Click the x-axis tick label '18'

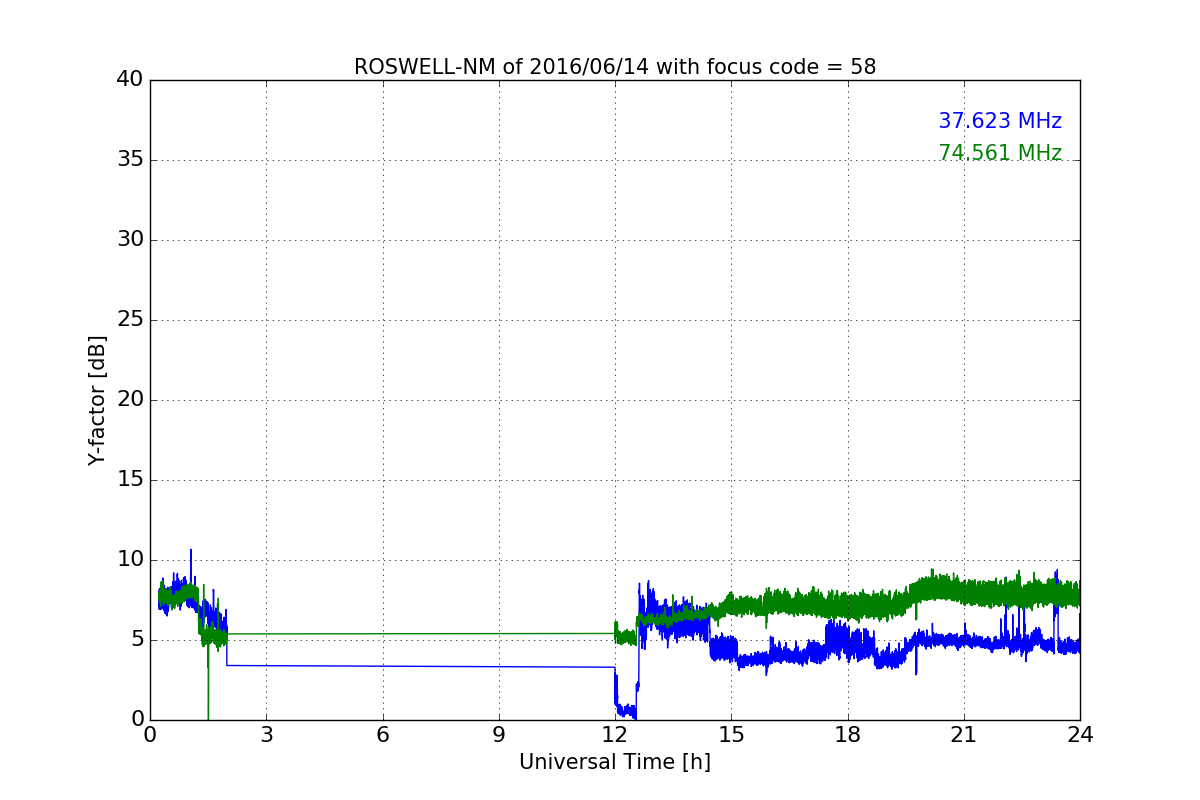tap(848, 734)
